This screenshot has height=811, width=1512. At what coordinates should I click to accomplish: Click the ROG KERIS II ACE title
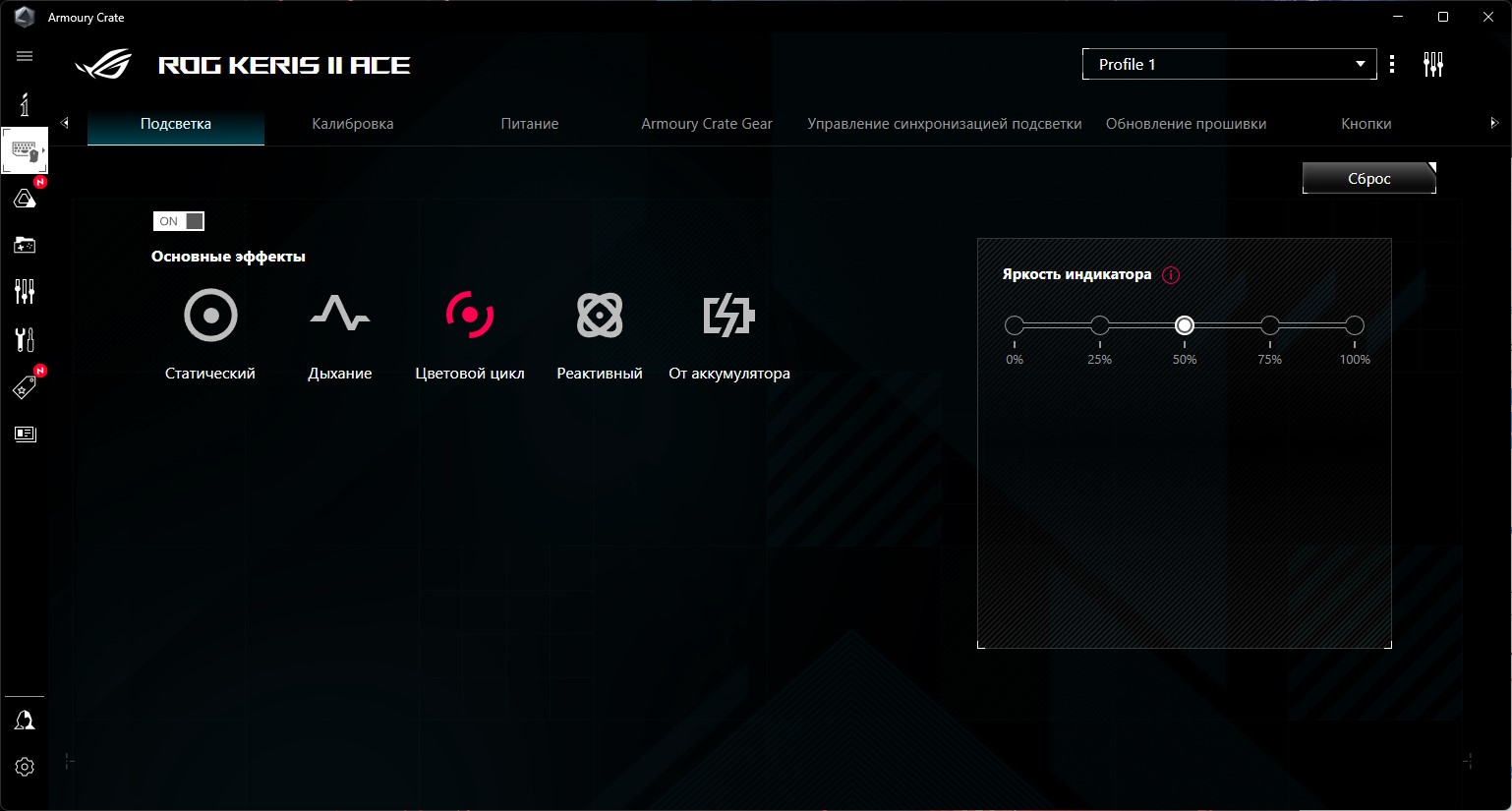pos(285,66)
